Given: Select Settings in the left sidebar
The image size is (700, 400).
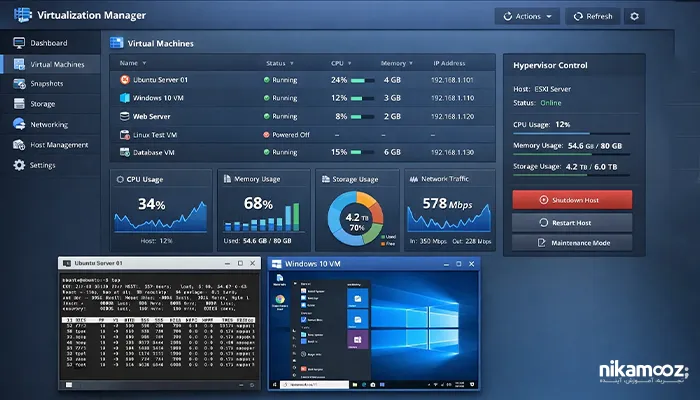Looking at the screenshot, I should [x=42, y=165].
